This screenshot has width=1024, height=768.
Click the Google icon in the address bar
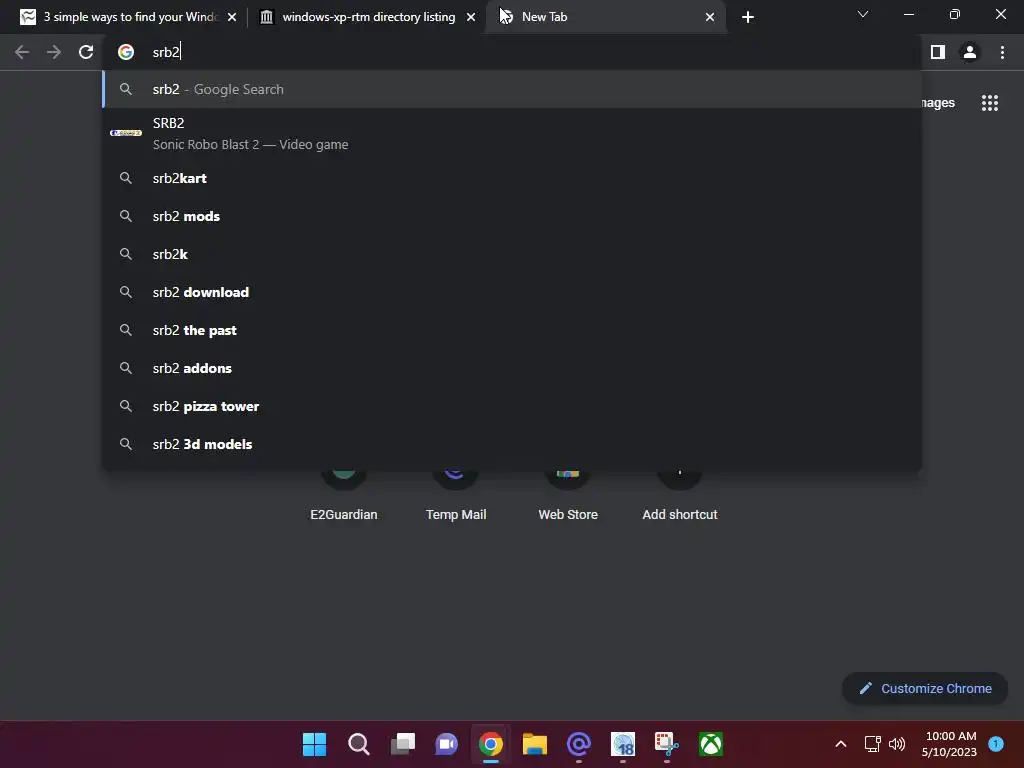126,52
